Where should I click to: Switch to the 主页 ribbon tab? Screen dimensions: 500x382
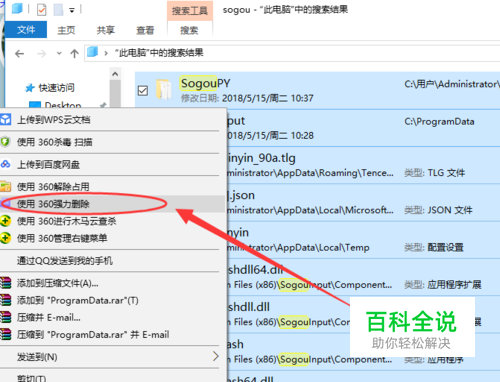(66, 30)
